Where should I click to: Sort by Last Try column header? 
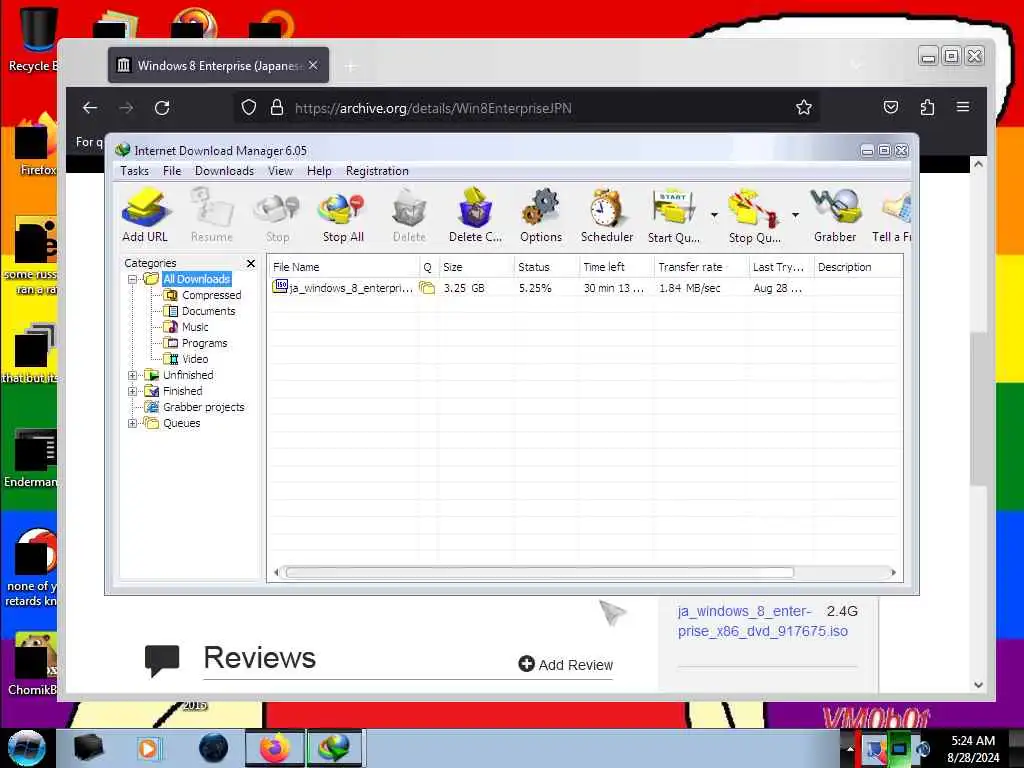tap(780, 267)
